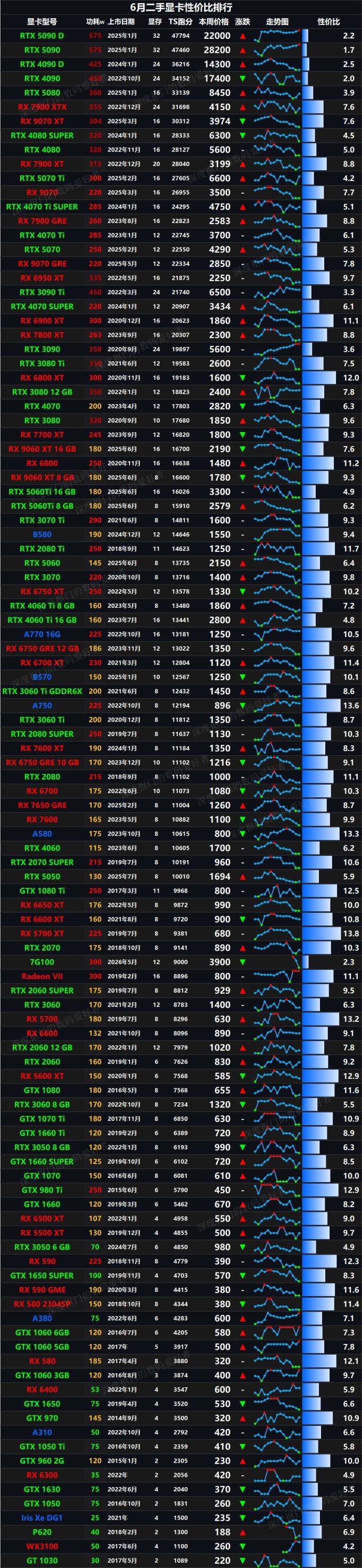Click the 本周价格 column header
This screenshot has height=1568, width=362.
pos(214,22)
